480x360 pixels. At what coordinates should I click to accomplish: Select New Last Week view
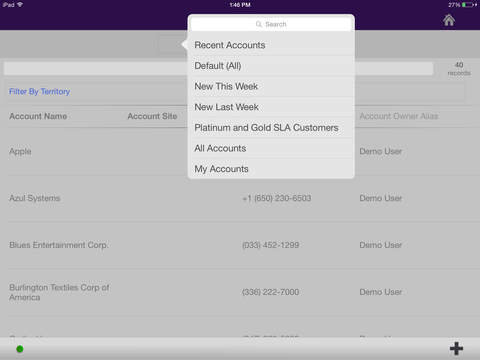point(271,107)
